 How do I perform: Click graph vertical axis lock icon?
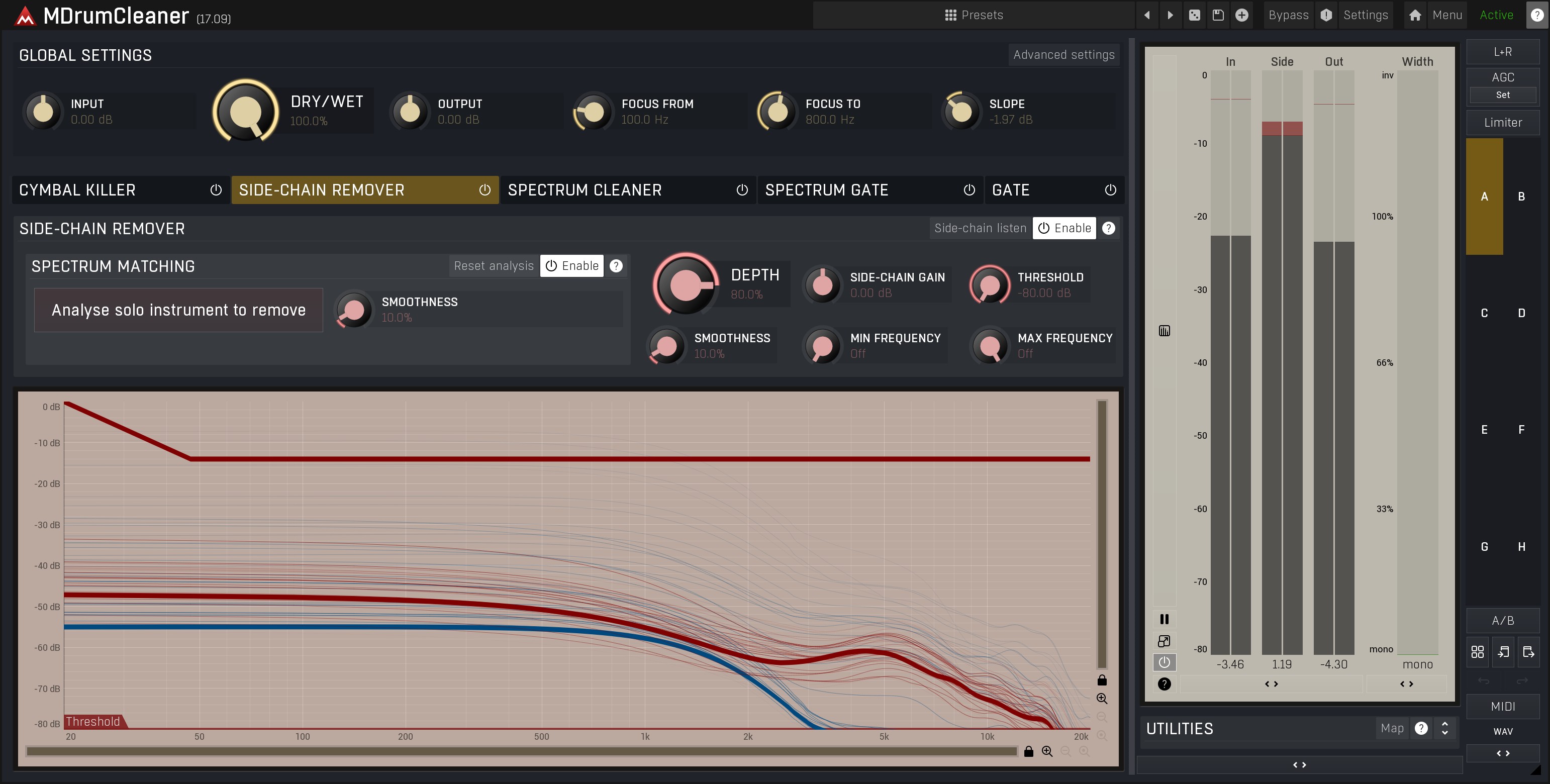1102,680
